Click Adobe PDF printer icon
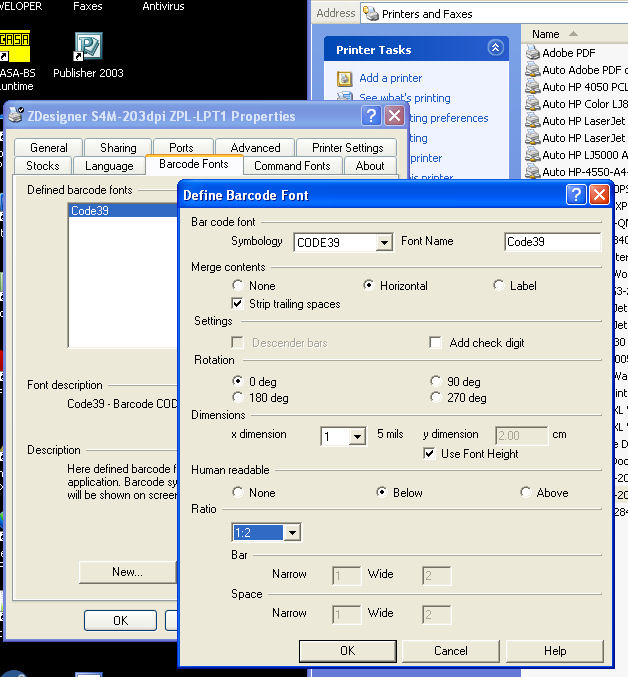 coord(533,53)
